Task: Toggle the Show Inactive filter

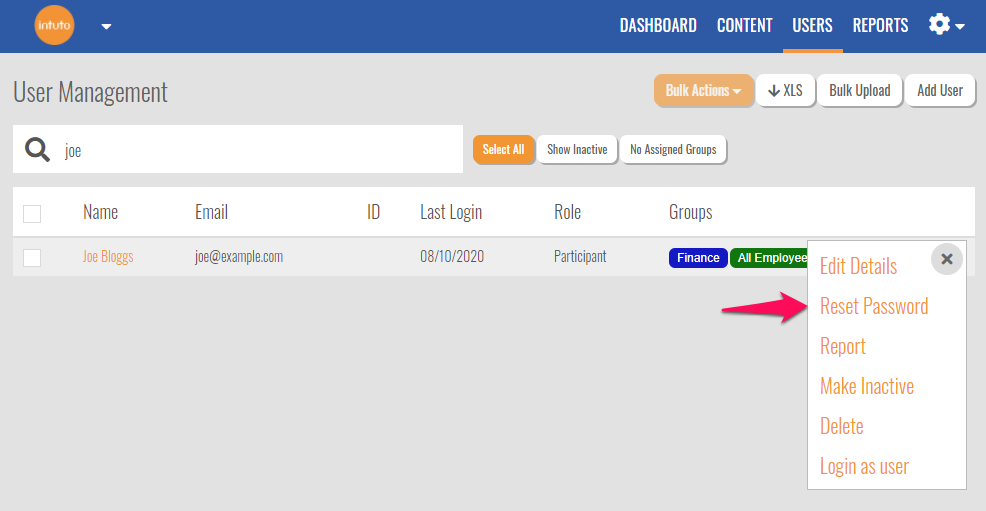Action: pyautogui.click(x=577, y=149)
